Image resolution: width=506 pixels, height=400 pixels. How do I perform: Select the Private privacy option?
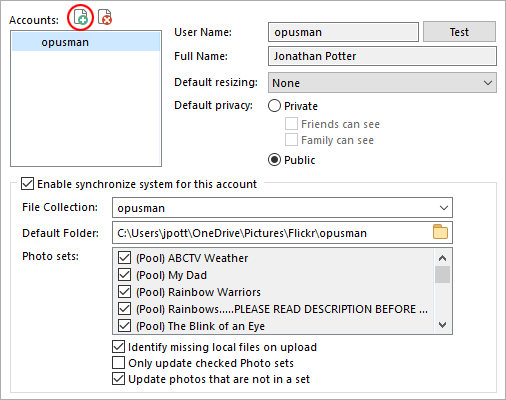(274, 106)
